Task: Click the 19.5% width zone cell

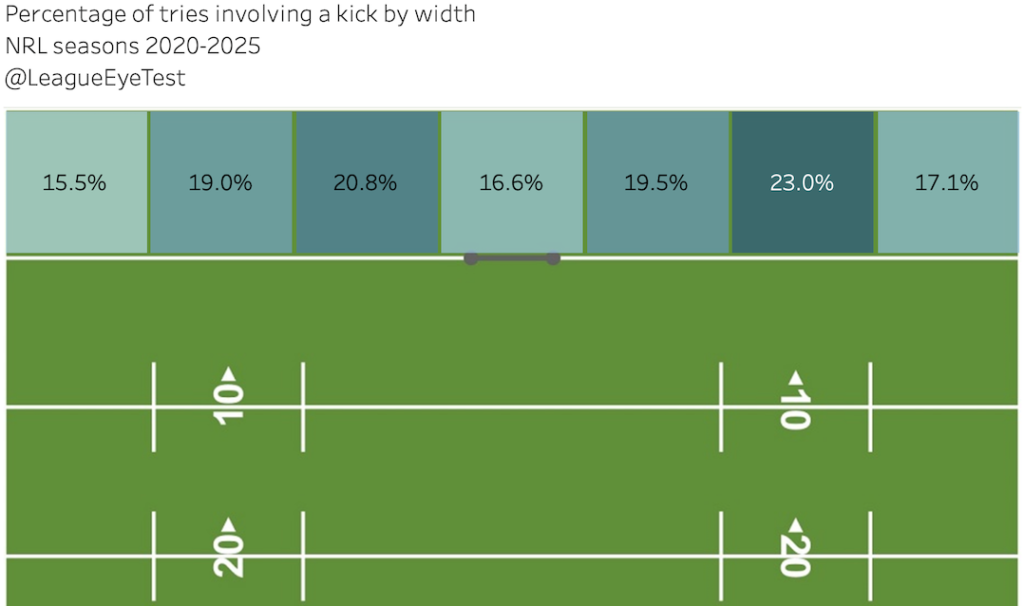Action: coord(656,182)
